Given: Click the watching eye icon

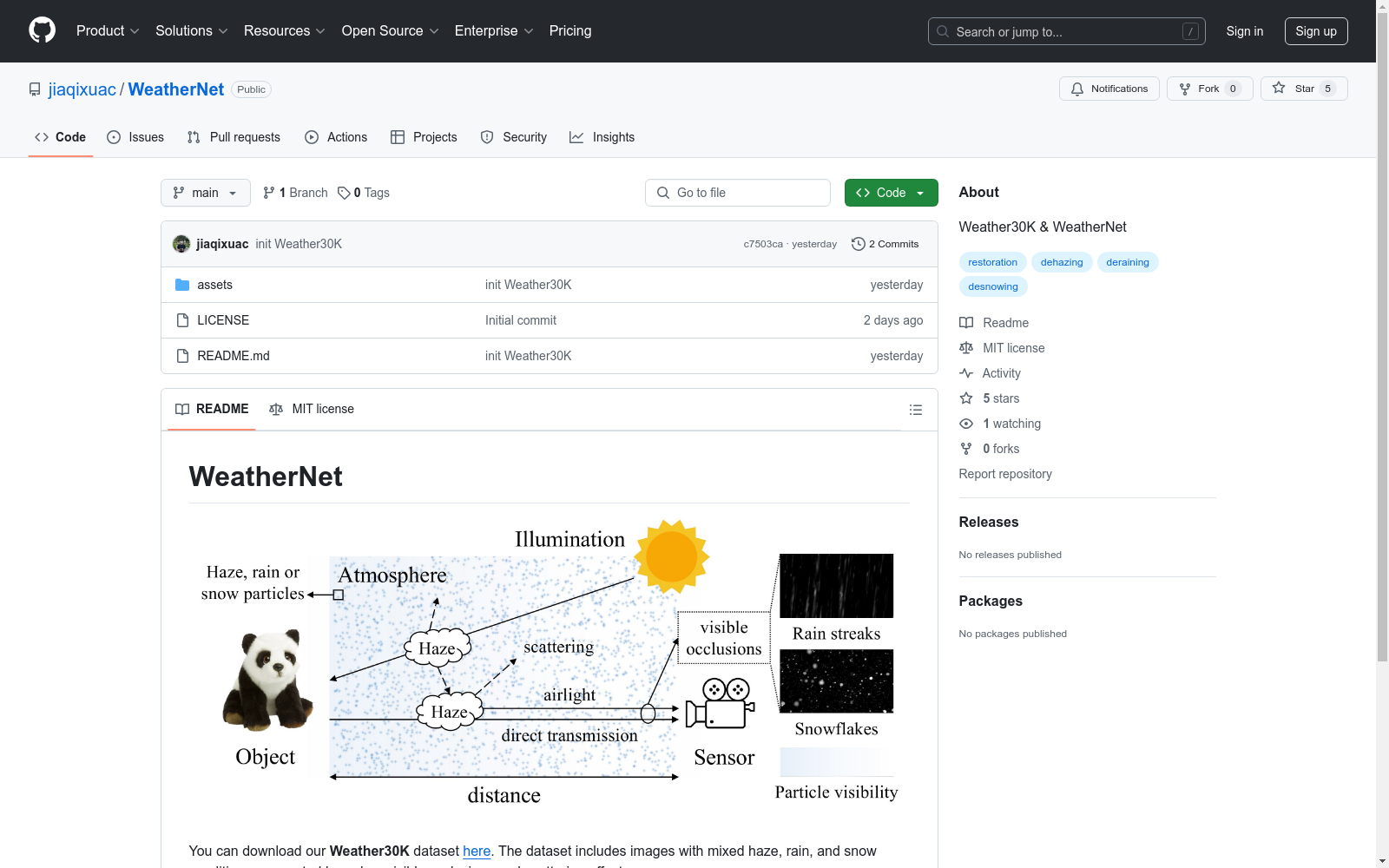Looking at the screenshot, I should click(x=966, y=424).
